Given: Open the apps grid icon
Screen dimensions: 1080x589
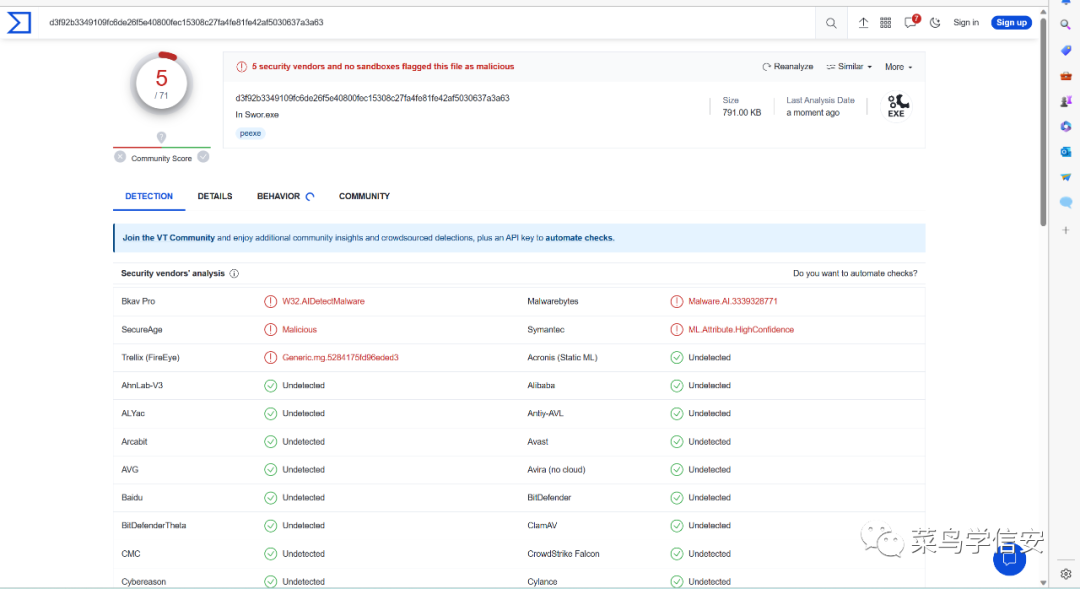Looking at the screenshot, I should [886, 23].
